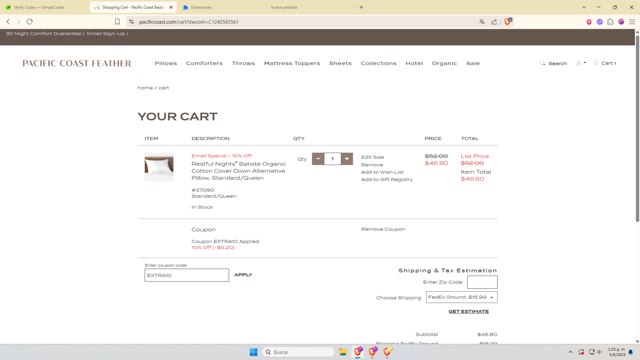
Task: Click the address bar URL
Action: coord(189,22)
